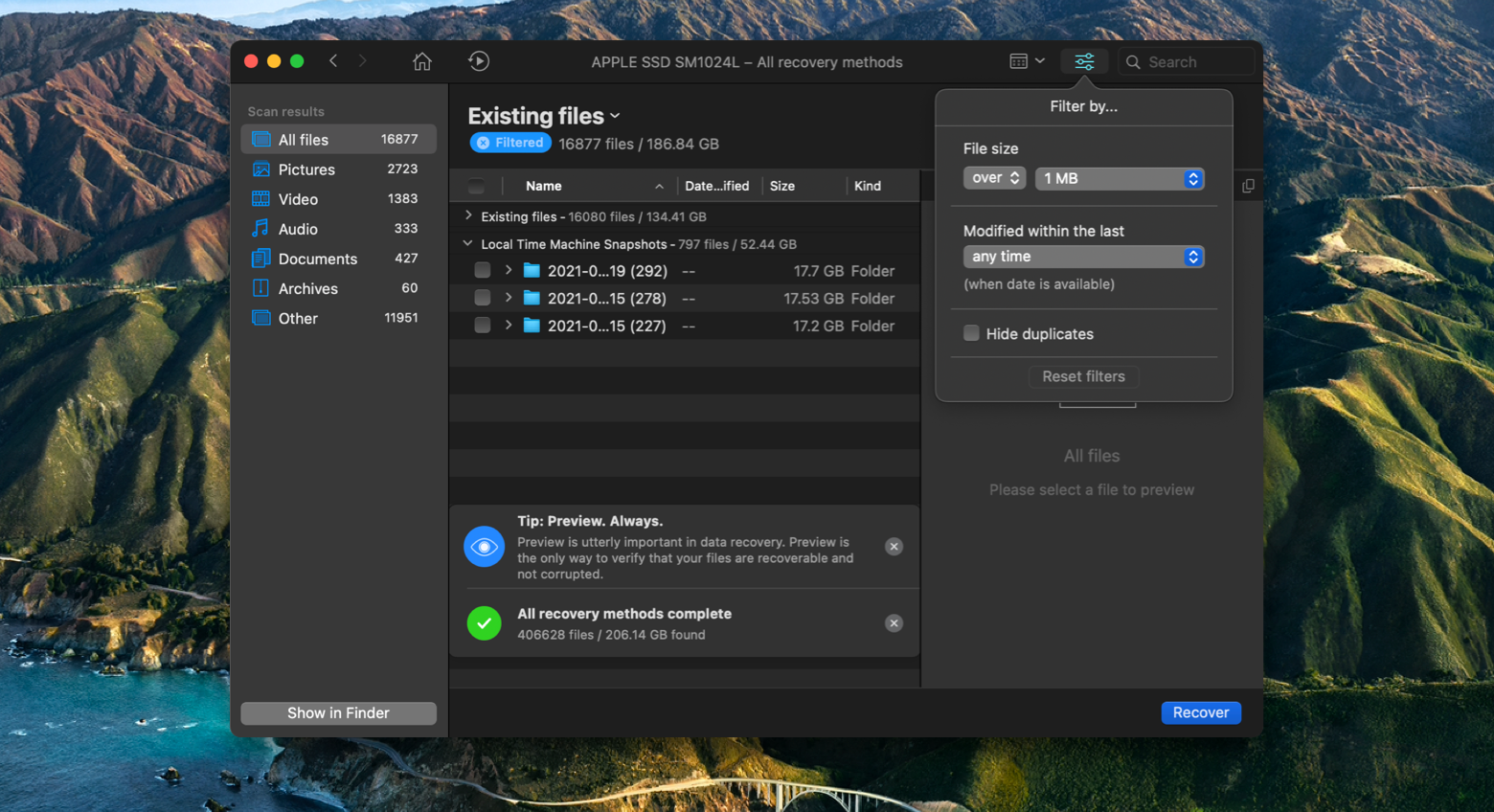The width and height of the screenshot is (1494, 812).
Task: Navigate back with the left arrow
Action: [333, 61]
